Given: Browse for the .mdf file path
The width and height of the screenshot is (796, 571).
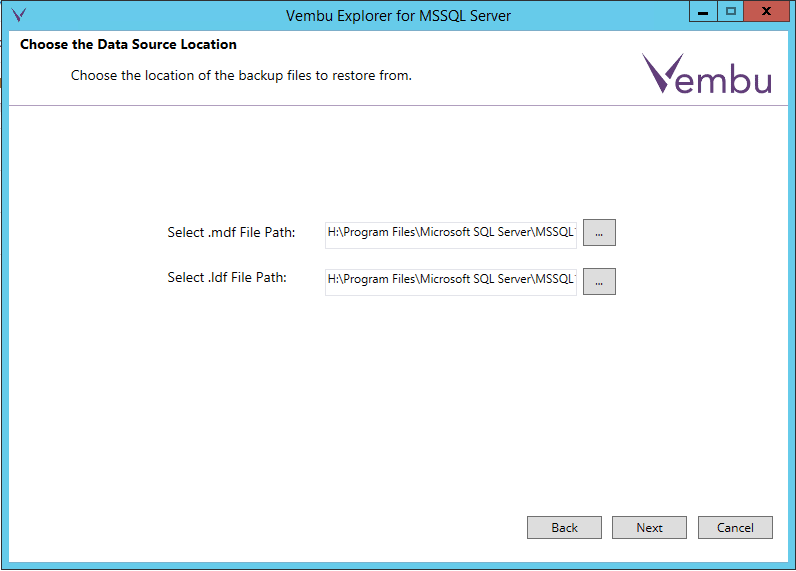Looking at the screenshot, I should coord(599,232).
